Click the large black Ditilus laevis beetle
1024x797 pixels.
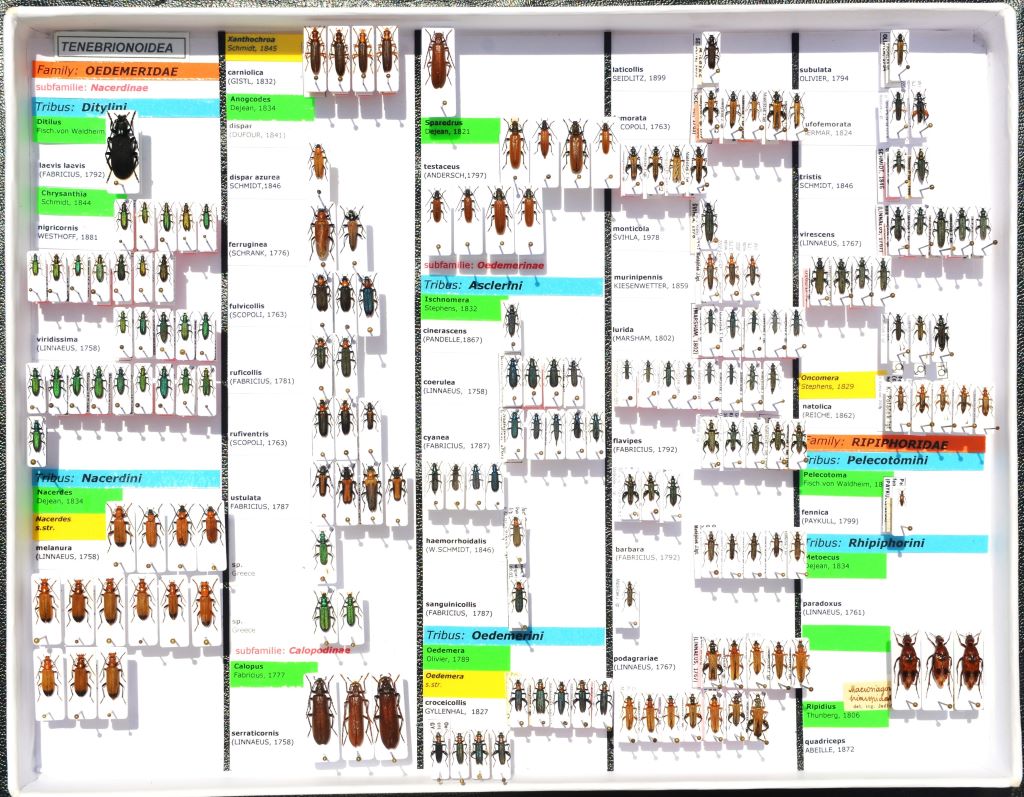122,148
